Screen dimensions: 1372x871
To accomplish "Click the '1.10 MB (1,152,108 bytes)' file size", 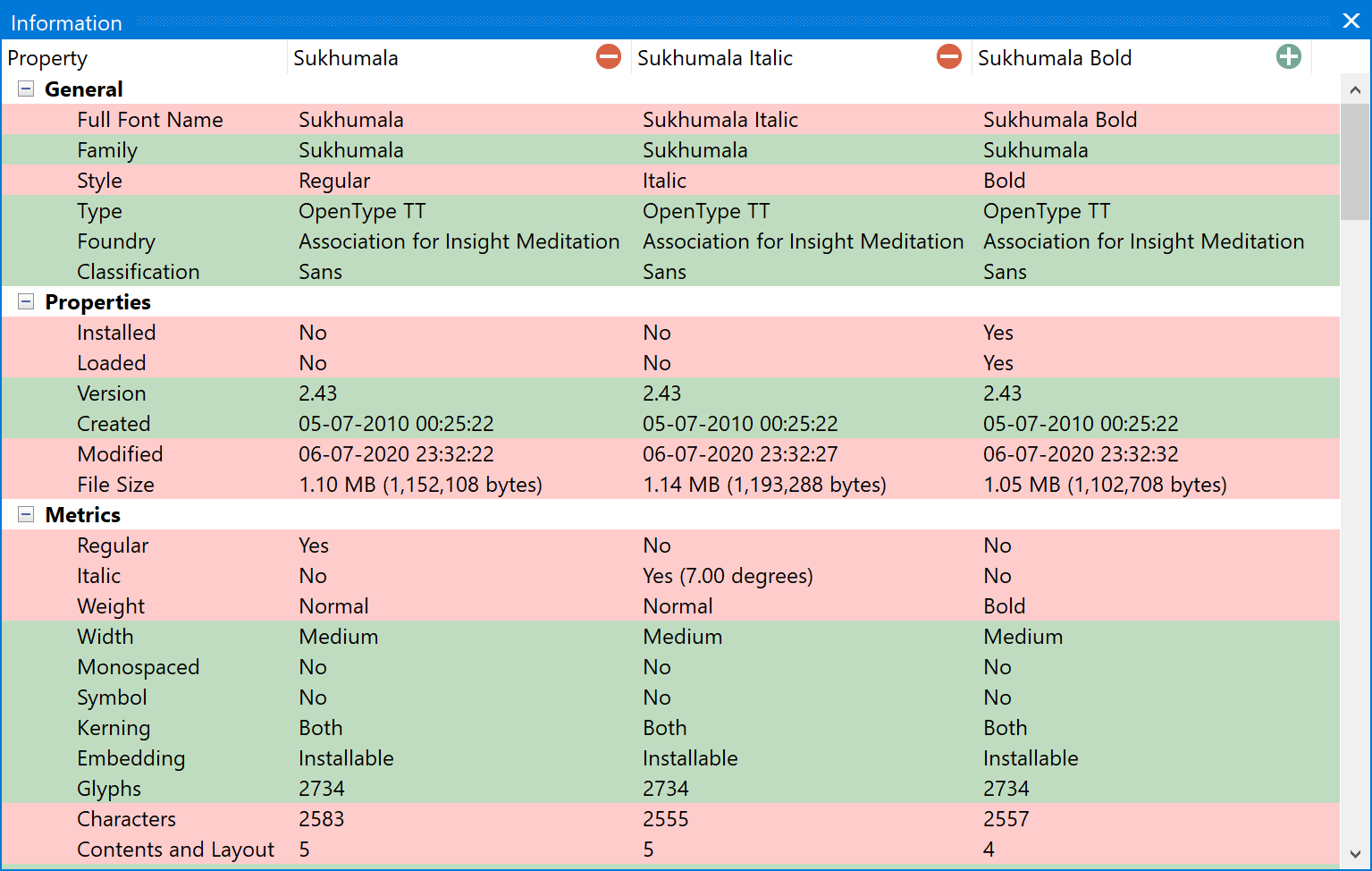I will 420,485.
